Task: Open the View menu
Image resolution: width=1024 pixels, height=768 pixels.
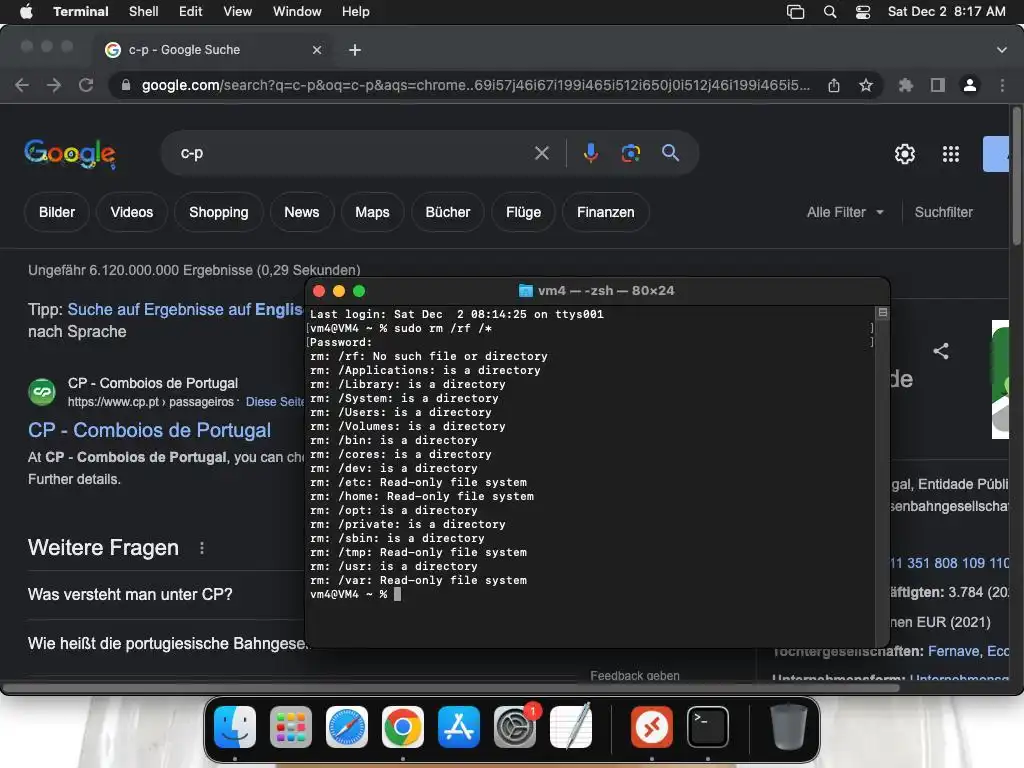Action: [x=237, y=11]
